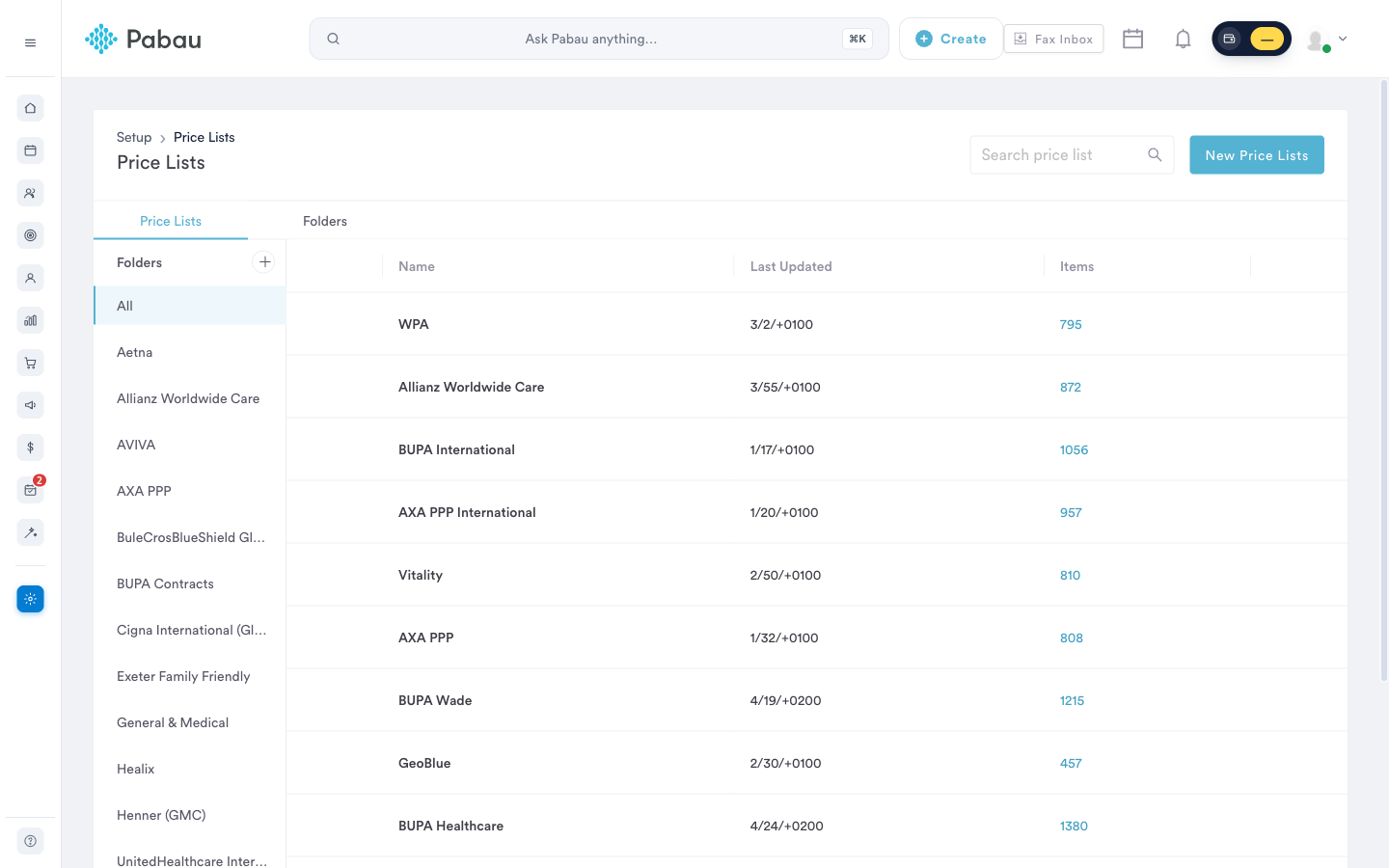Focus the Ask Pabau anything search bar
Screen dimensions: 1389x868
[599, 39]
